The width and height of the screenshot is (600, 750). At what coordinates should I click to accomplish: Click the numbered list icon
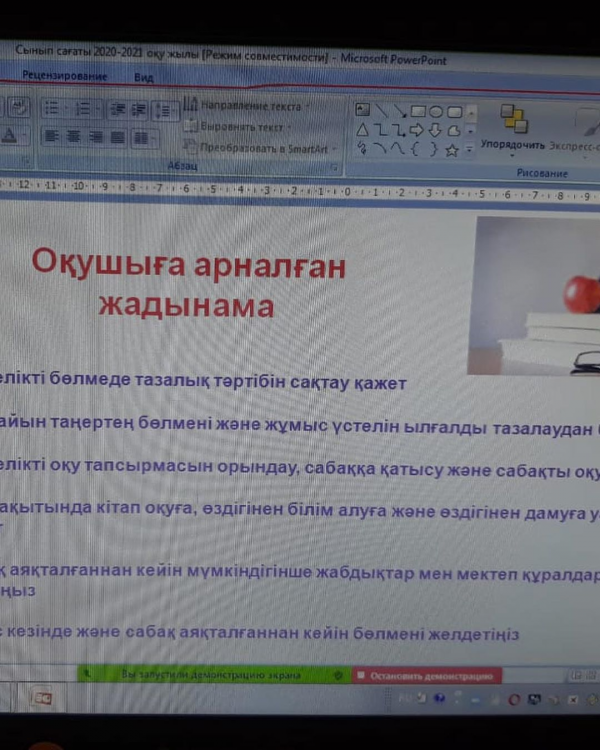click(84, 109)
